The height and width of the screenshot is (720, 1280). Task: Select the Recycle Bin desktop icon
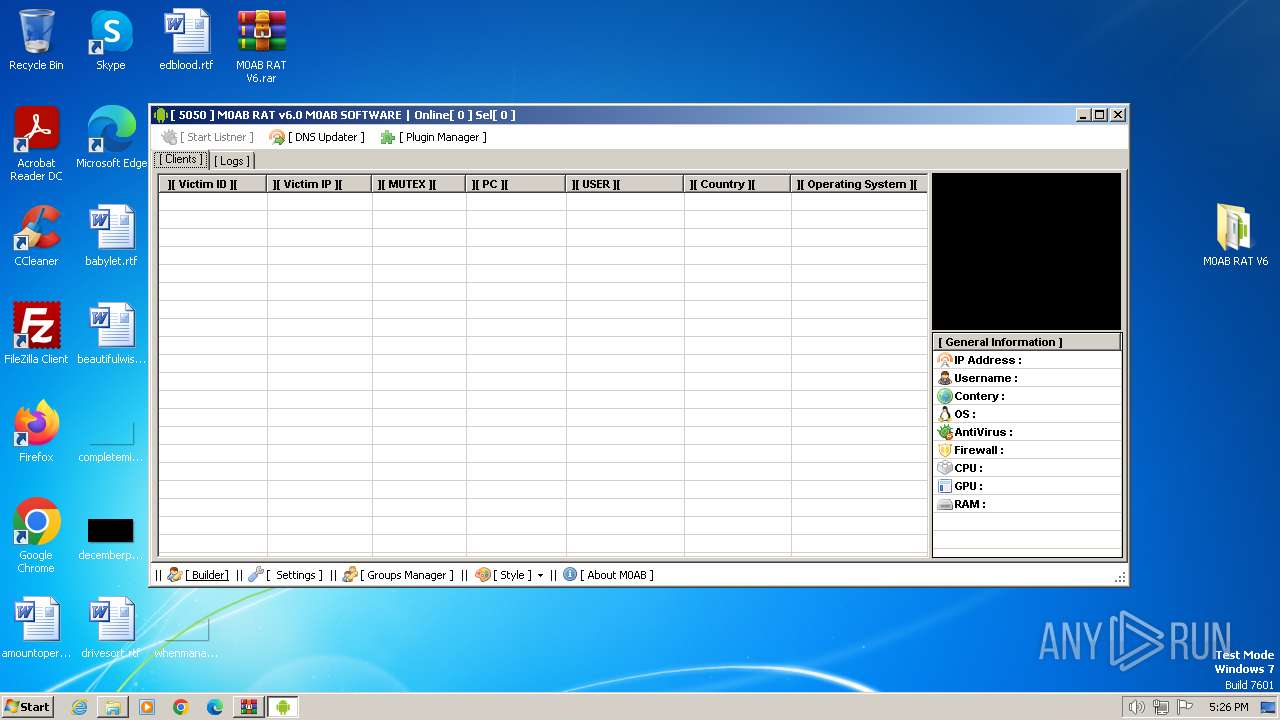pos(36,40)
